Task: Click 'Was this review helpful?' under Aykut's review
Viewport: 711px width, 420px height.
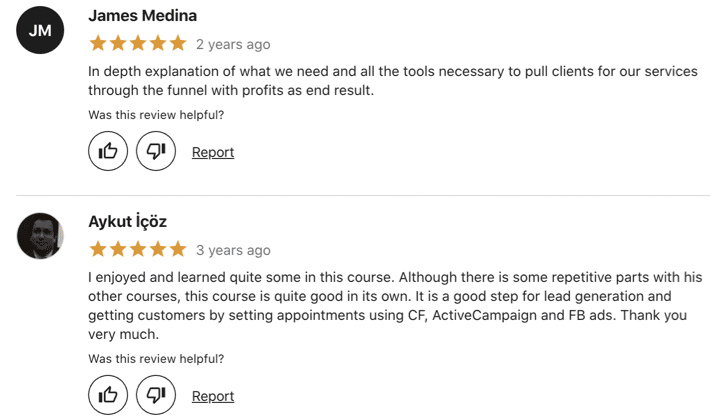Action: point(156,359)
